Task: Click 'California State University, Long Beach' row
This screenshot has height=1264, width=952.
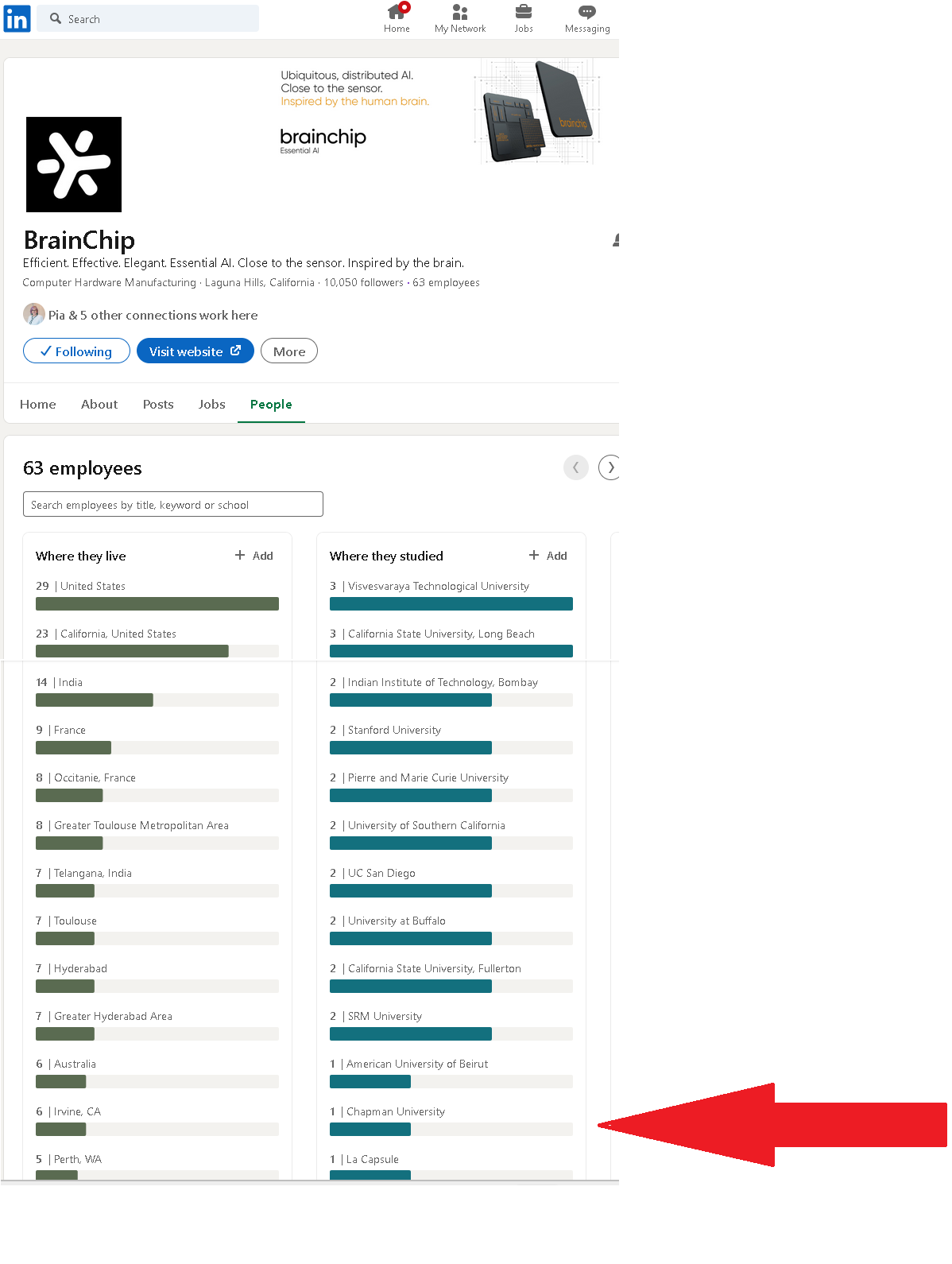Action: 451,642
